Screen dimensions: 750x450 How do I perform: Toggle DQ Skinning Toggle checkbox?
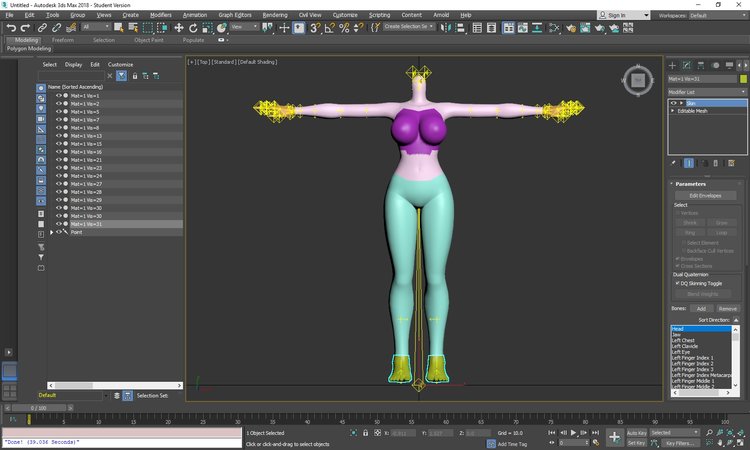[677, 283]
